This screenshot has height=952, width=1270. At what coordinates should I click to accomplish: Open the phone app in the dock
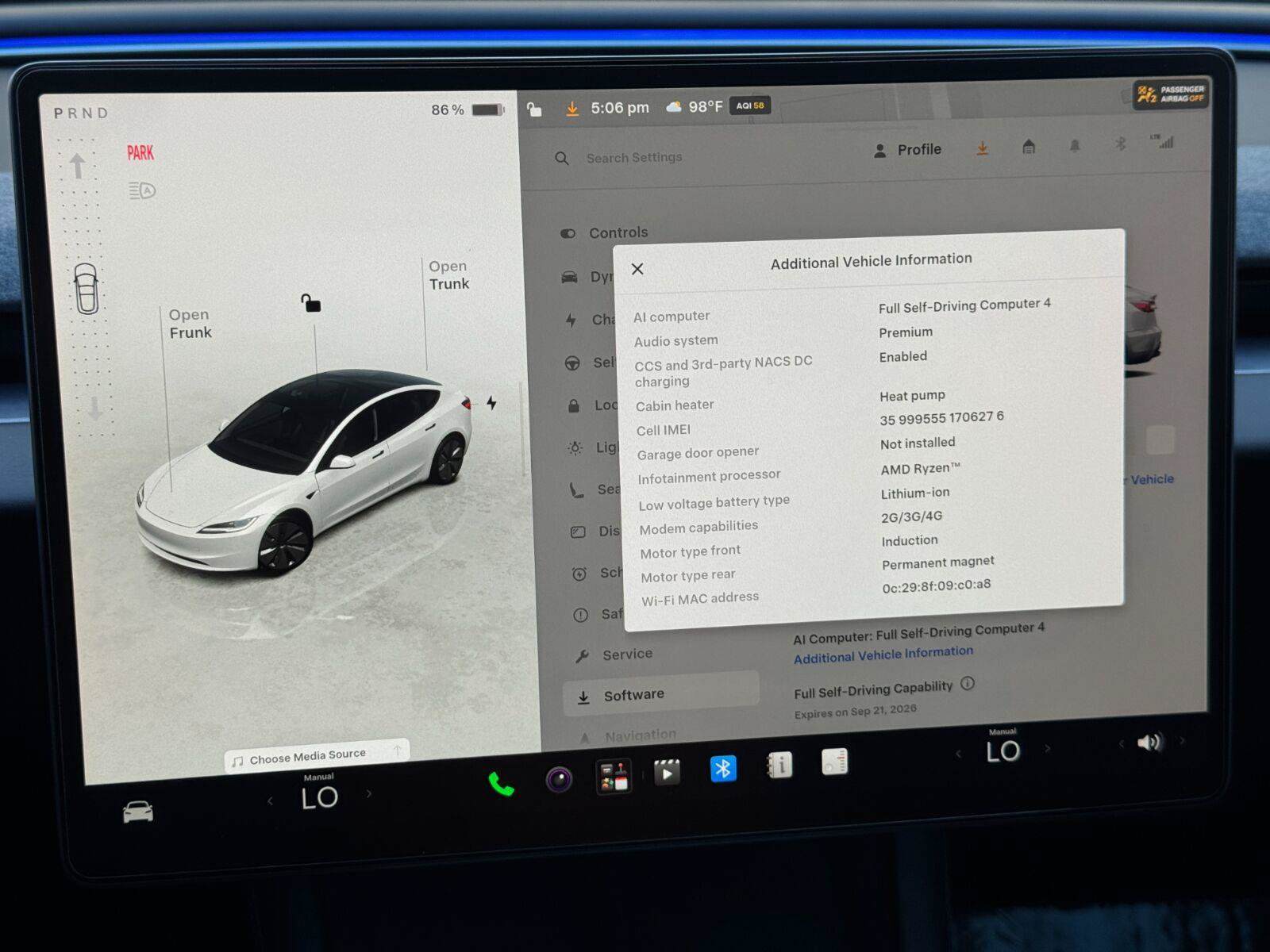(501, 784)
